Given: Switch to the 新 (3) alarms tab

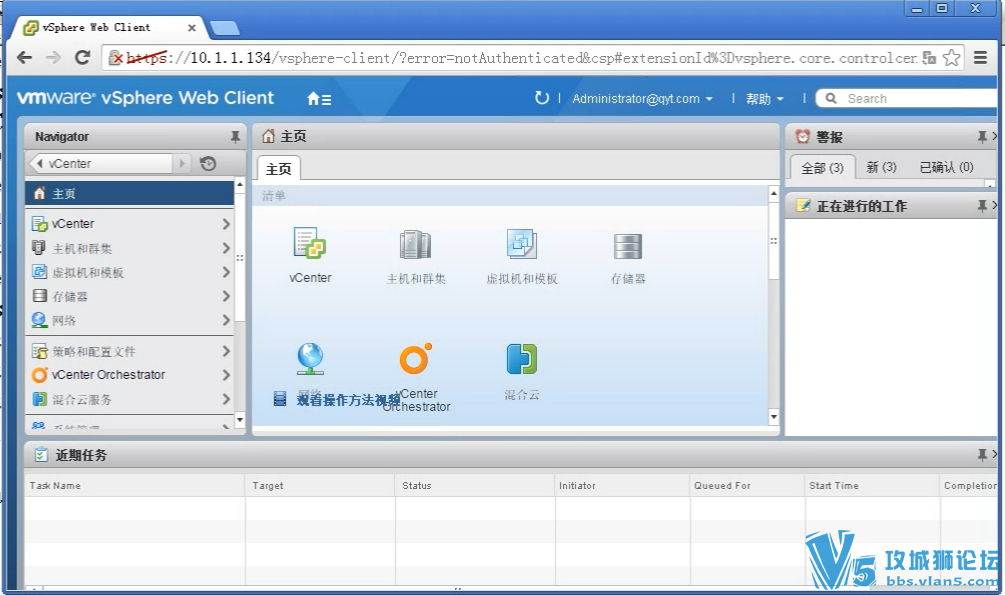Looking at the screenshot, I should pos(881,167).
